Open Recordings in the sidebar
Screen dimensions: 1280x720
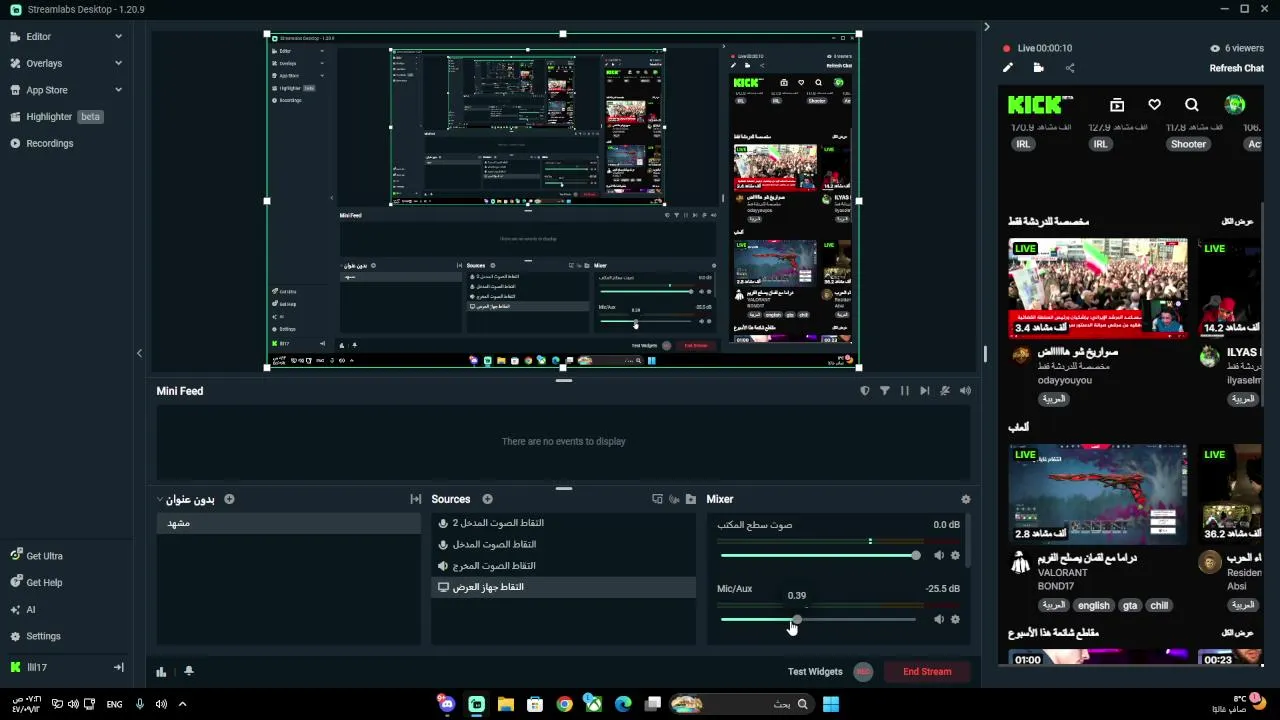(x=49, y=143)
